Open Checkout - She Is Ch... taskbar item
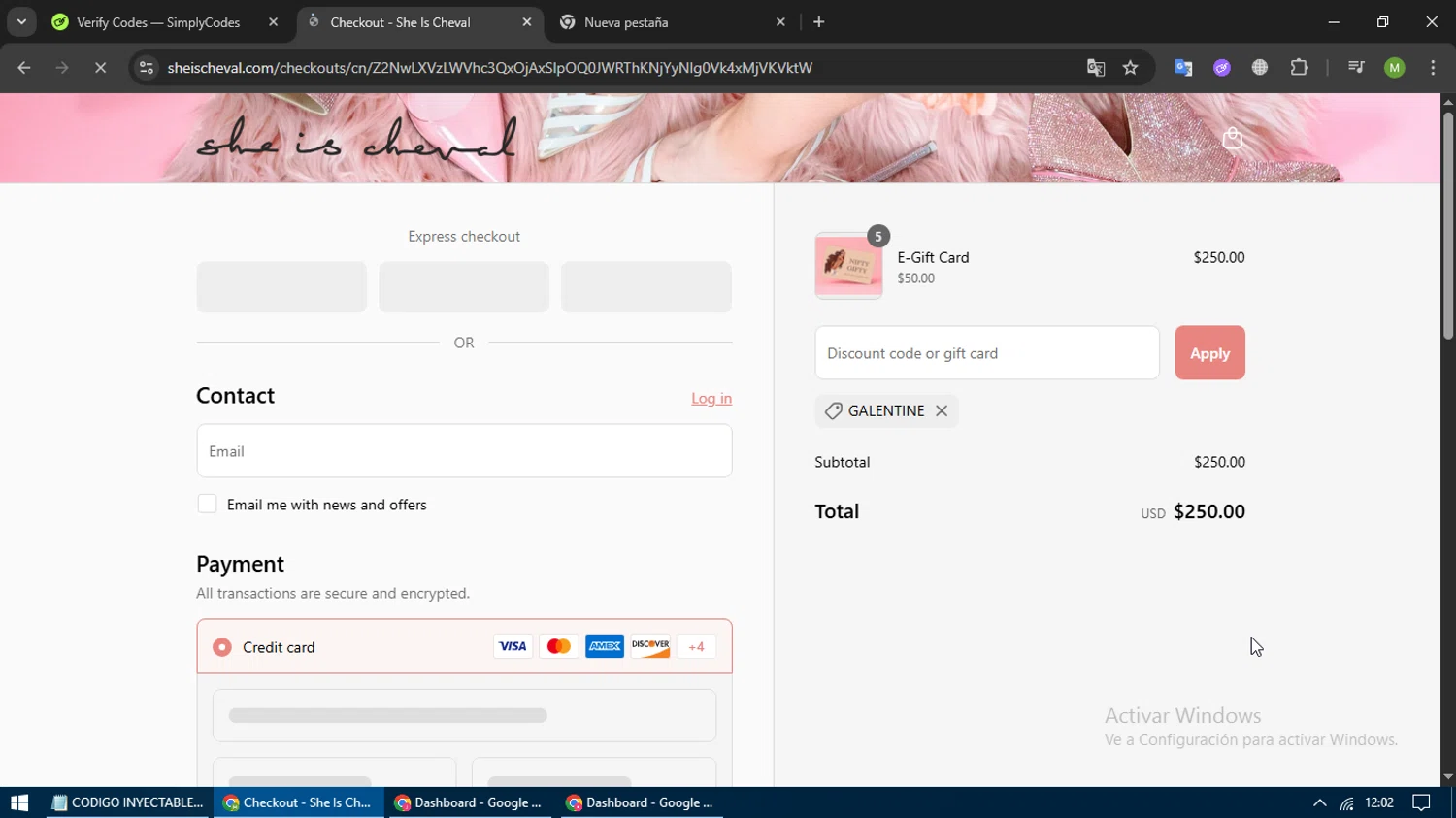1456x818 pixels. point(297,802)
